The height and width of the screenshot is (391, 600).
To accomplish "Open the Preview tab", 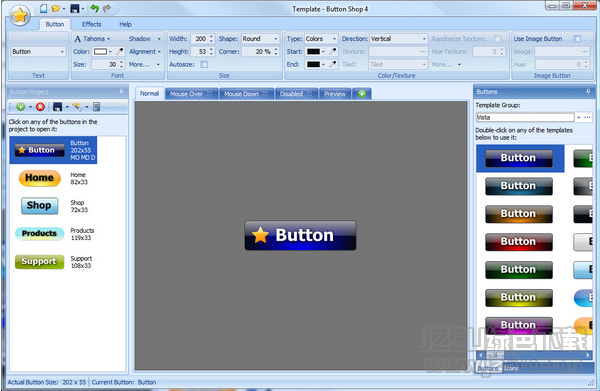I will click(335, 94).
